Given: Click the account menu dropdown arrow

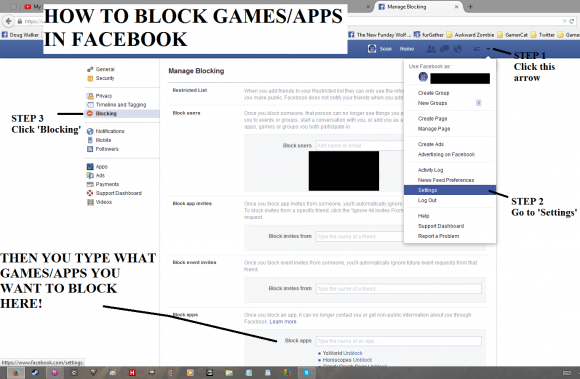Looking at the screenshot, I should click(488, 49).
